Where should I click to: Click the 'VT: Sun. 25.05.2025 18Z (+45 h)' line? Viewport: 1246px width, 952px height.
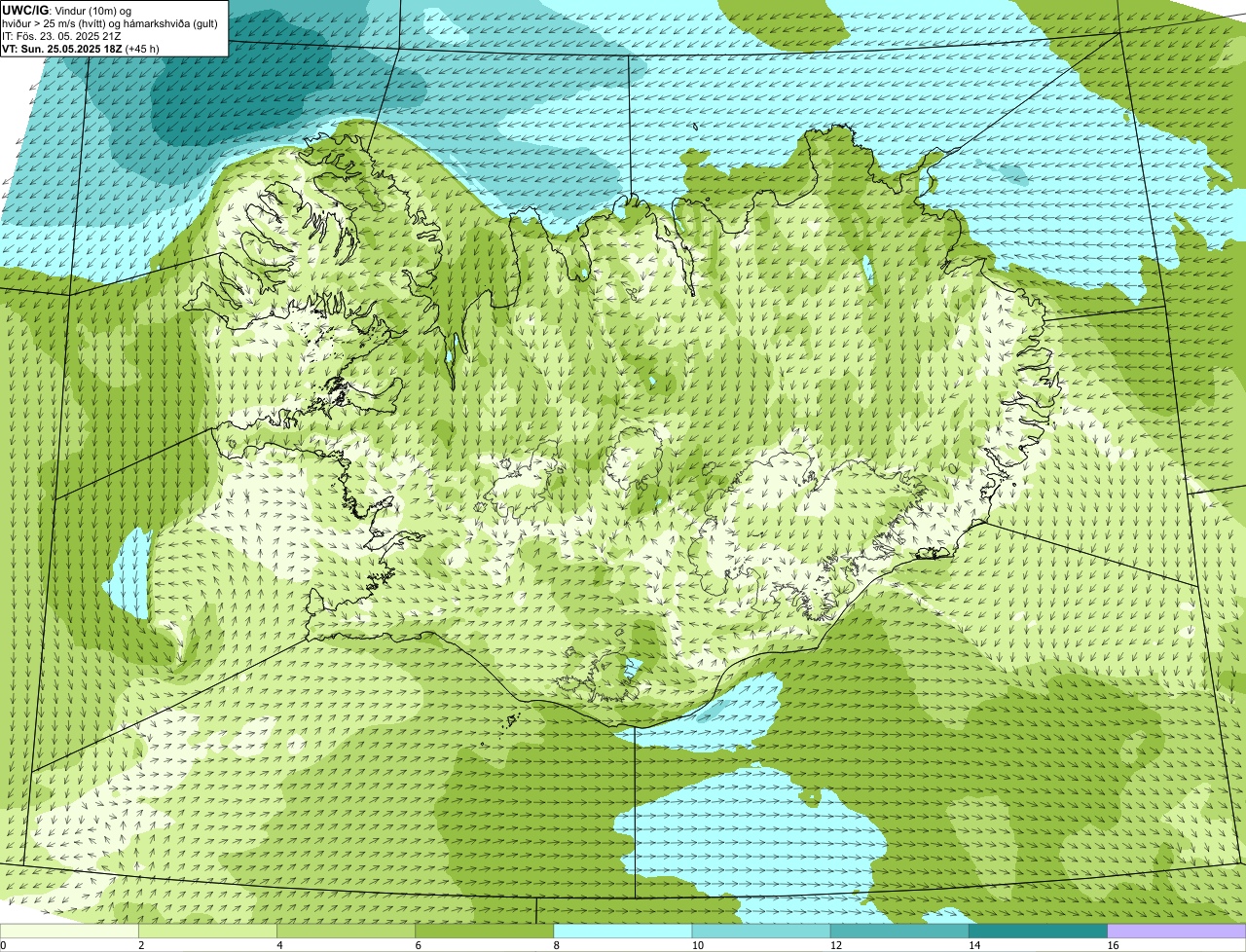81,48
